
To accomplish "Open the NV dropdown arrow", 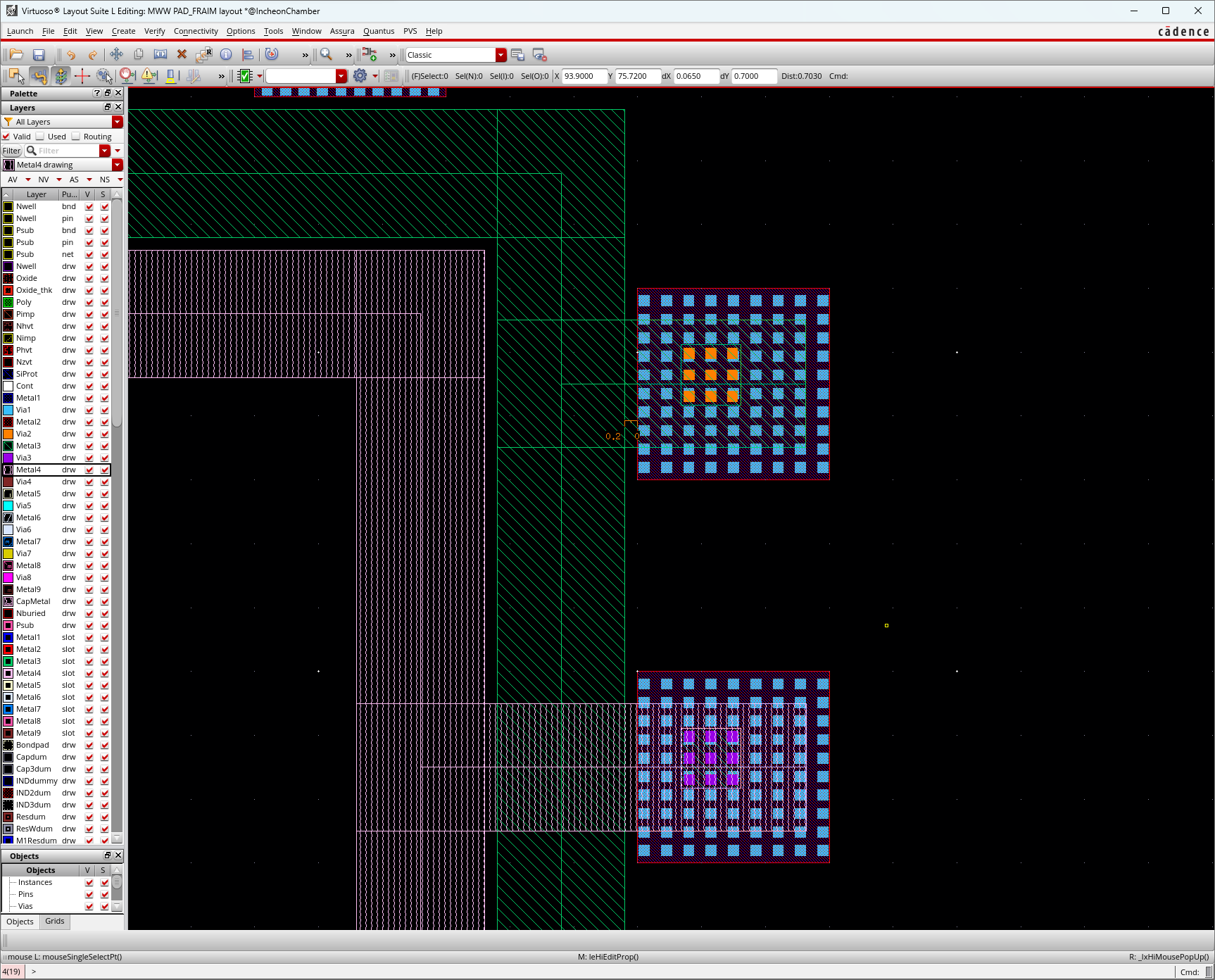I will [59, 180].
